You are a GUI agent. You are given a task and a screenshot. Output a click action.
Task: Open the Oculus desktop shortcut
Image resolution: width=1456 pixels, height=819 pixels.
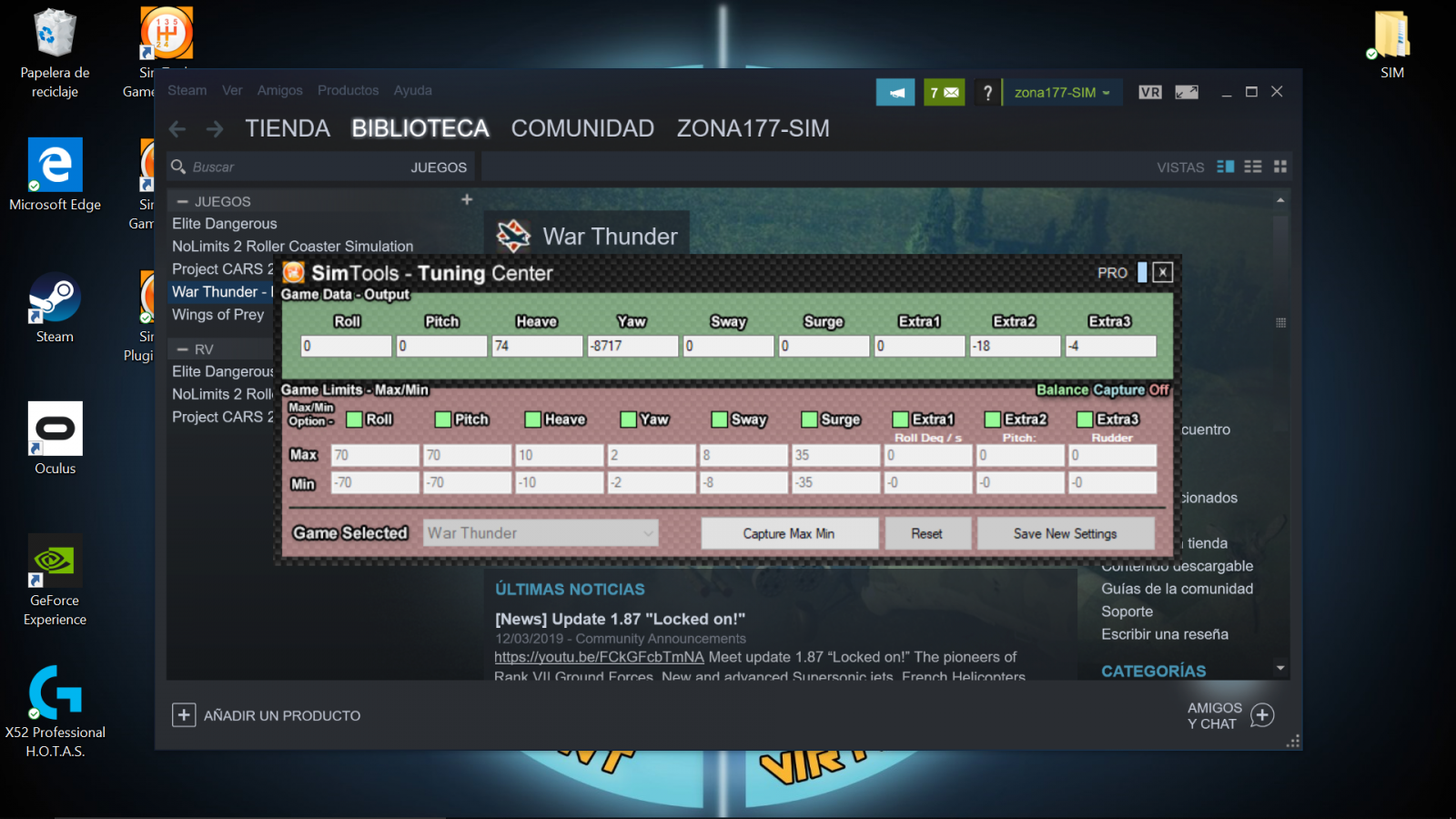tap(55, 439)
